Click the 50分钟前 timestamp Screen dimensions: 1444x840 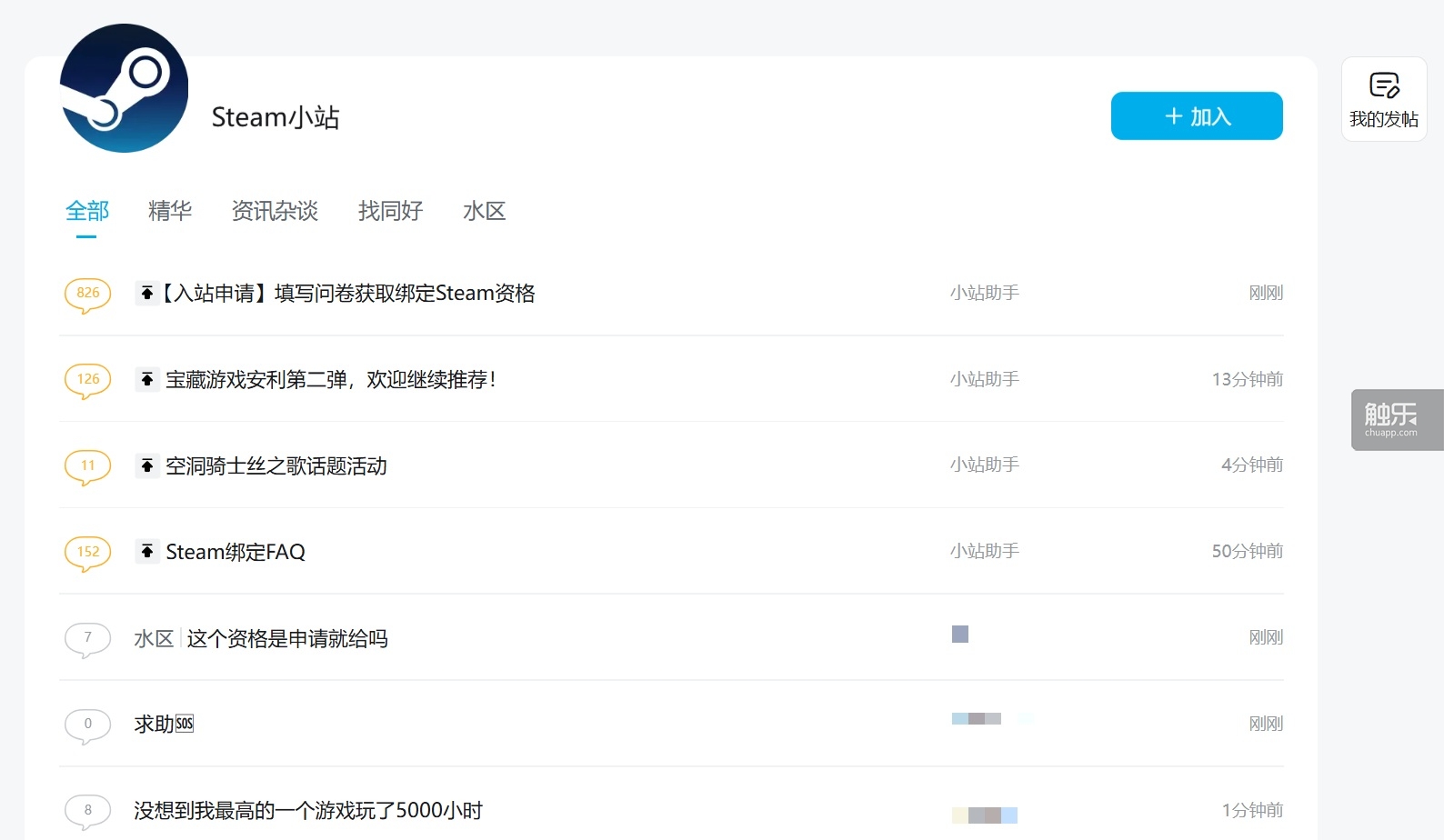click(x=1248, y=551)
